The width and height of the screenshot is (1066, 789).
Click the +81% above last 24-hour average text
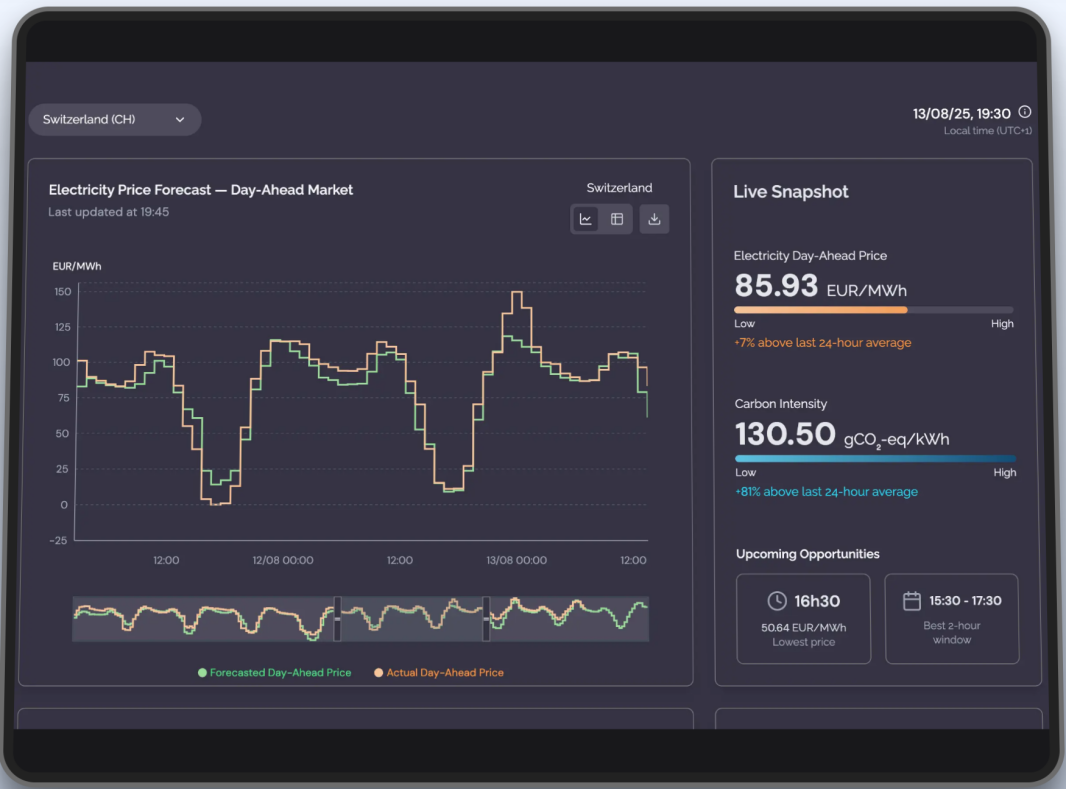[x=826, y=492]
